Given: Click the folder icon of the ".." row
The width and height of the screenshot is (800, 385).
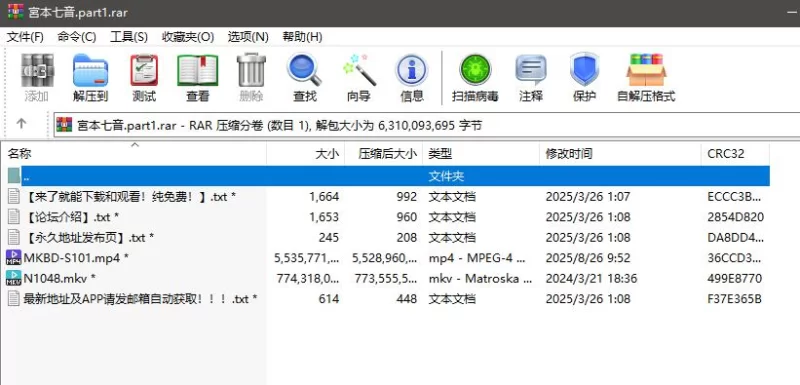Looking at the screenshot, I should [x=14, y=176].
